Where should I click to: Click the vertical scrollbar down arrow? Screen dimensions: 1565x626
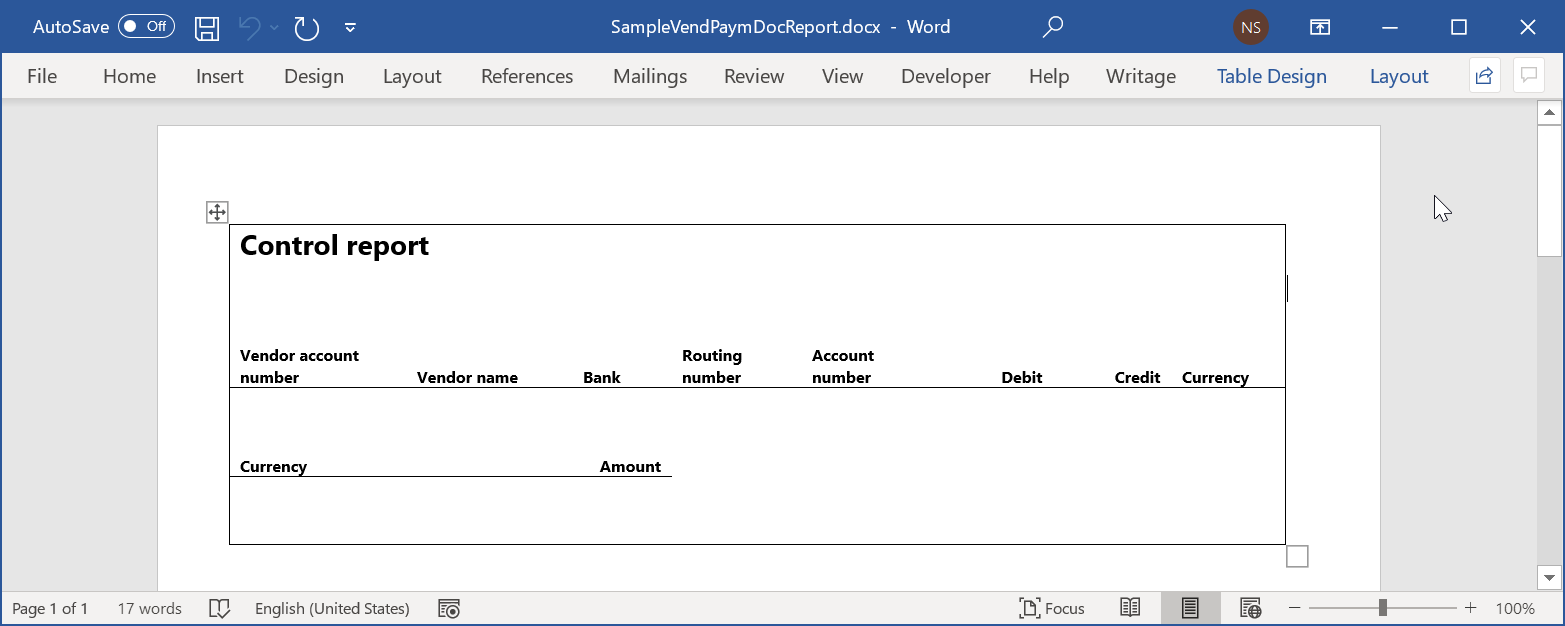(1548, 577)
